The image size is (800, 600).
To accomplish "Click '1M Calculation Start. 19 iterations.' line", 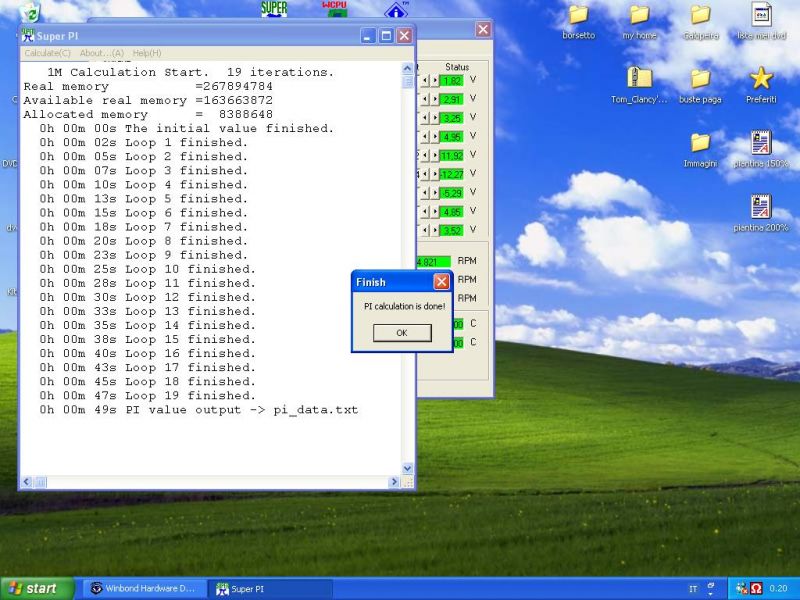I will click(x=190, y=72).
